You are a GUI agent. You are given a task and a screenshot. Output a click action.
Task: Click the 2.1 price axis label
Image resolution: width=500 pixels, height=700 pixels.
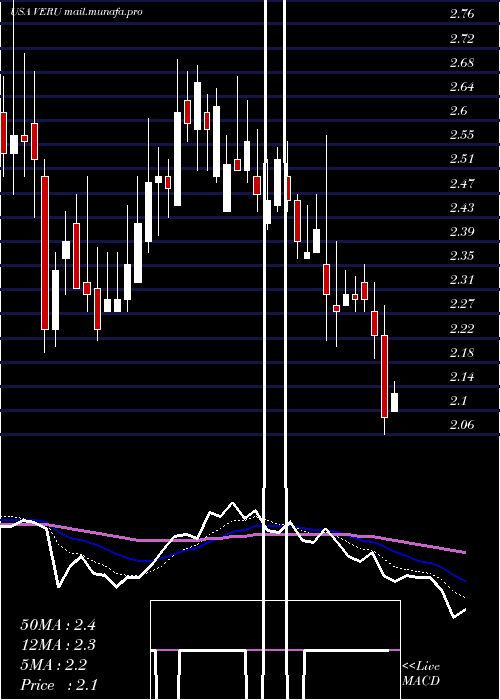(458, 401)
